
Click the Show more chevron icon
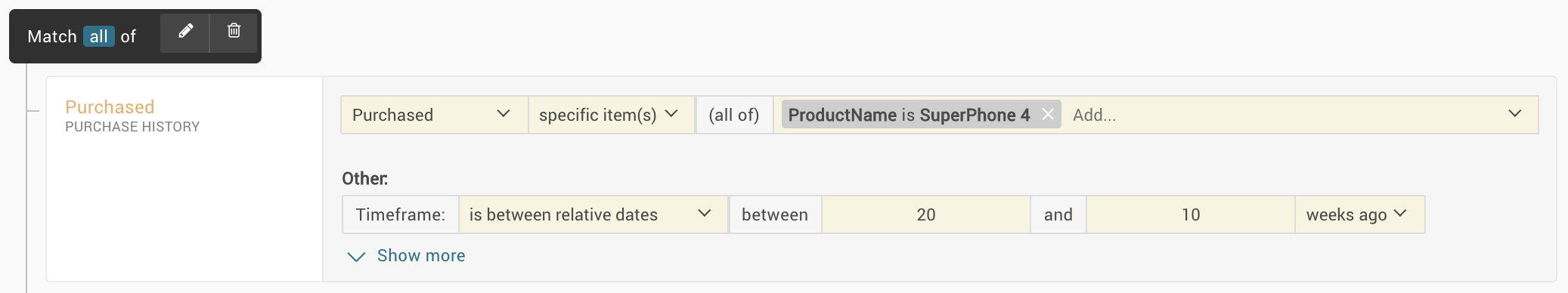click(x=356, y=257)
